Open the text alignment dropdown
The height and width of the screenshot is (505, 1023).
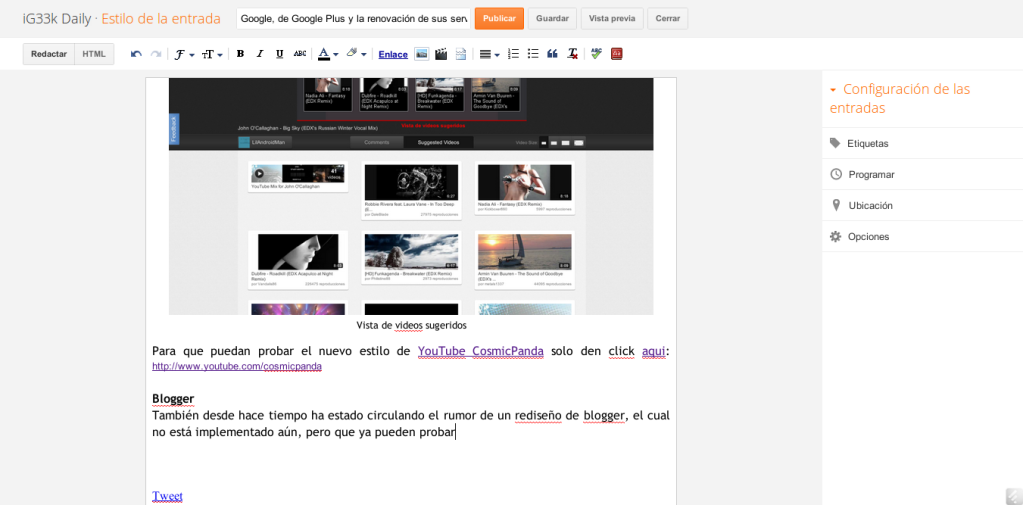coord(489,54)
